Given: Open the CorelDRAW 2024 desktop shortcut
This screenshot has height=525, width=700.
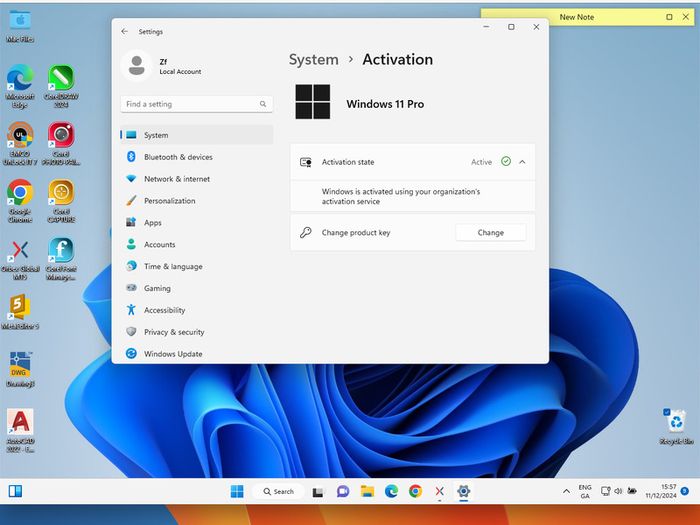Looking at the screenshot, I should pos(61,86).
